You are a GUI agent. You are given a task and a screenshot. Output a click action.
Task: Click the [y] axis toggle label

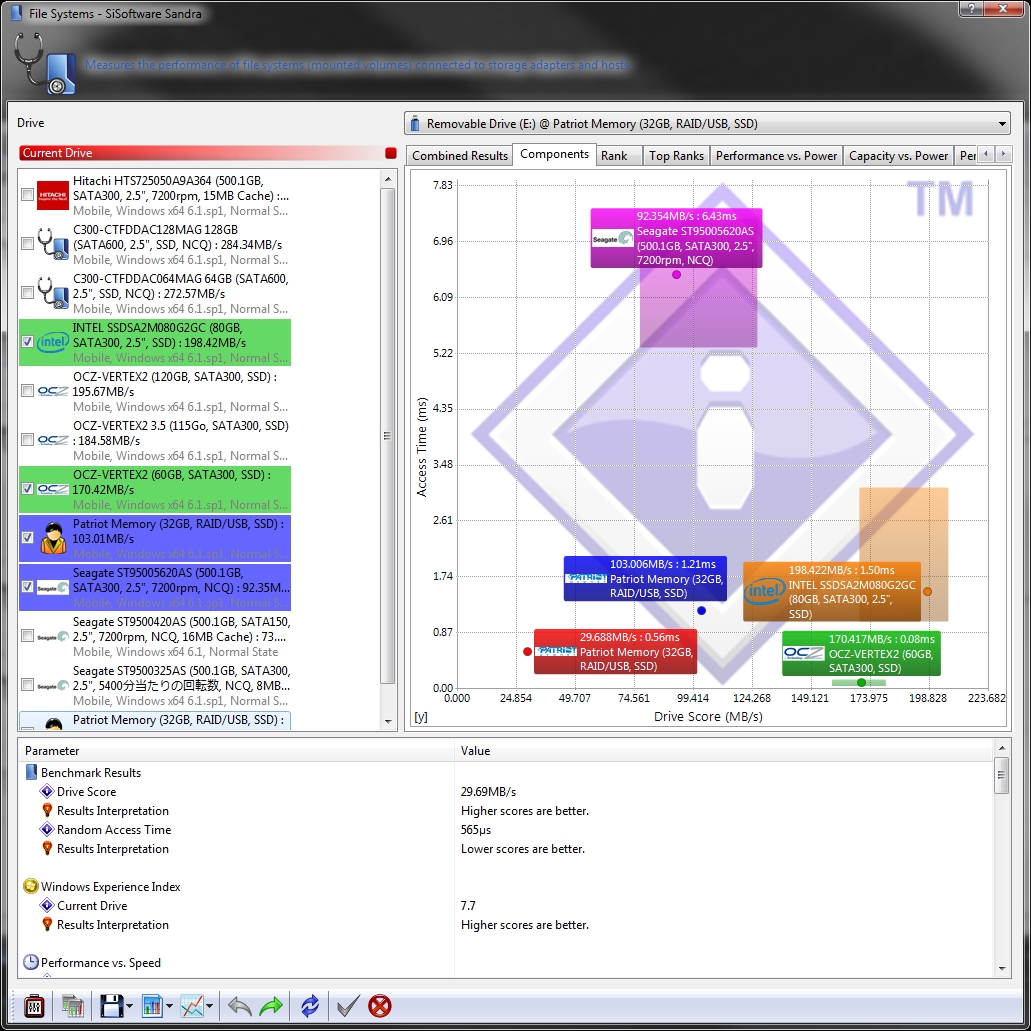click(421, 717)
